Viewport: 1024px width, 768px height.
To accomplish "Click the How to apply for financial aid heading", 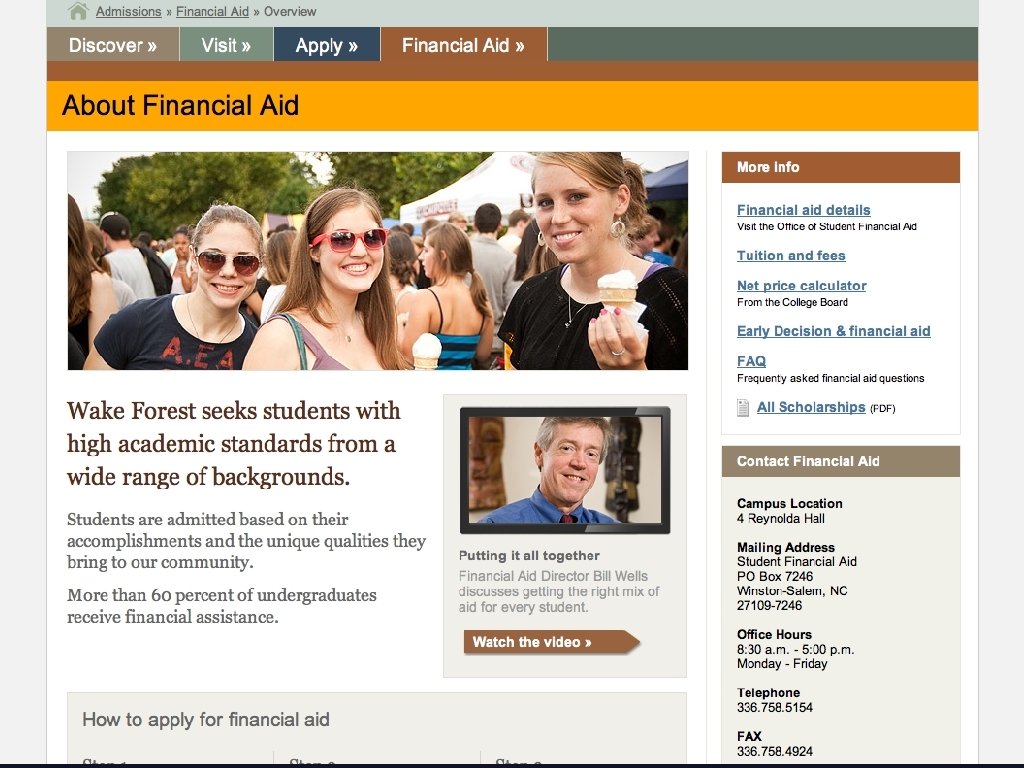I will 206,720.
